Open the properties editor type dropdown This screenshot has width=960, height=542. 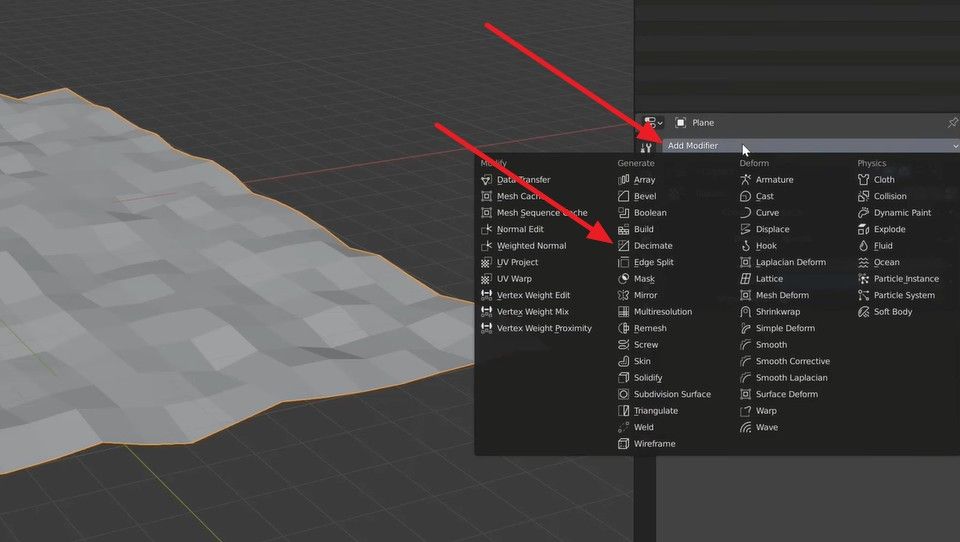[x=653, y=123]
